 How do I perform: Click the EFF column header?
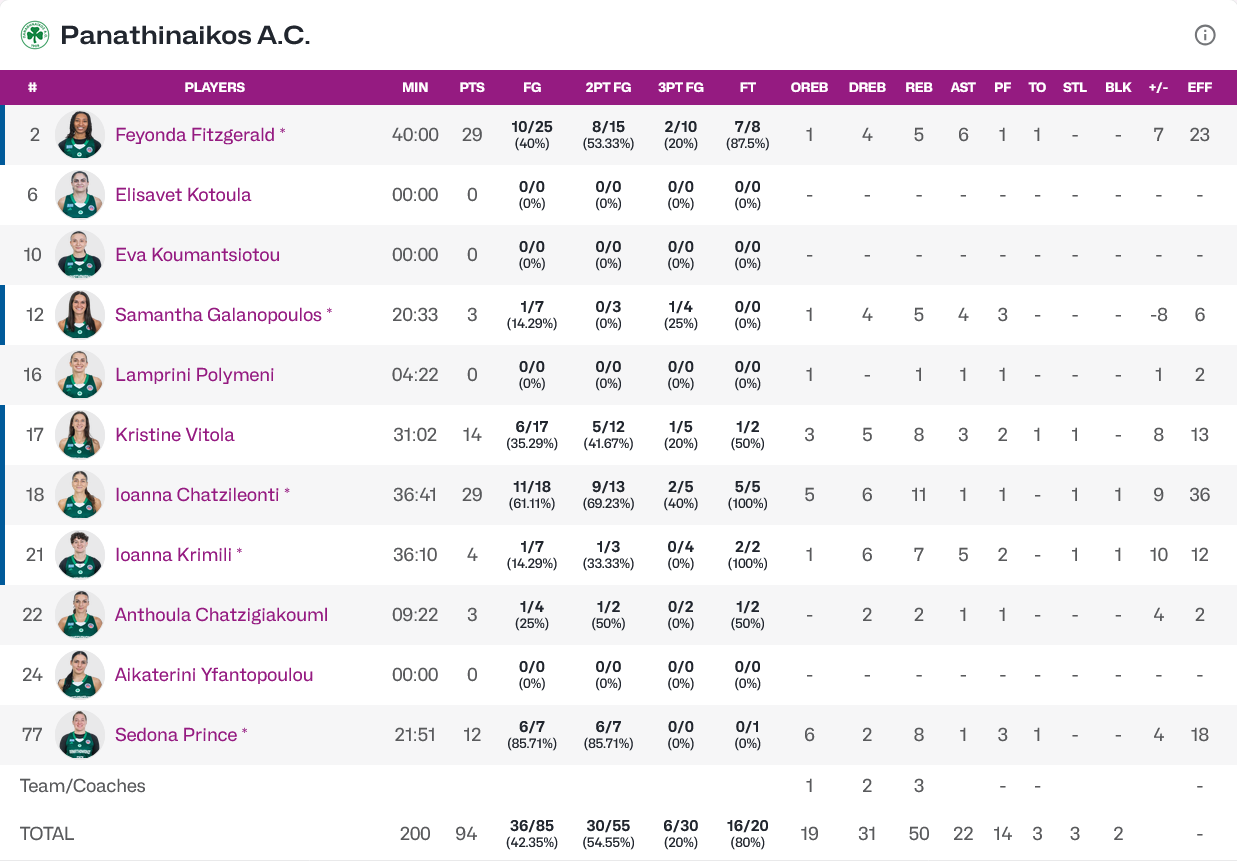[x=1199, y=87]
